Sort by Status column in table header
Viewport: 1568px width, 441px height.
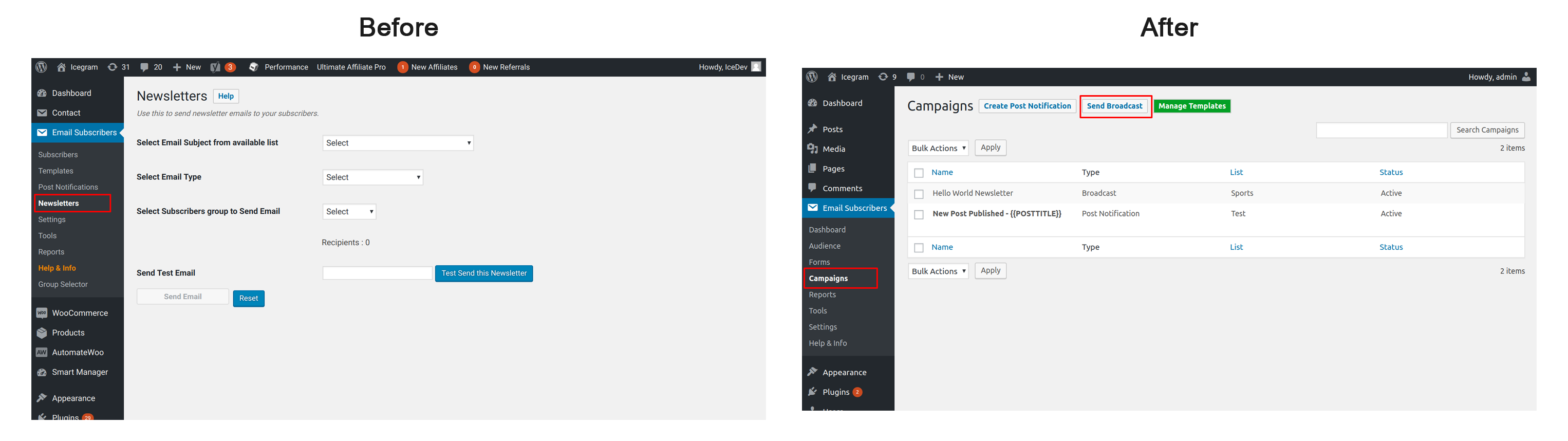tap(1390, 172)
